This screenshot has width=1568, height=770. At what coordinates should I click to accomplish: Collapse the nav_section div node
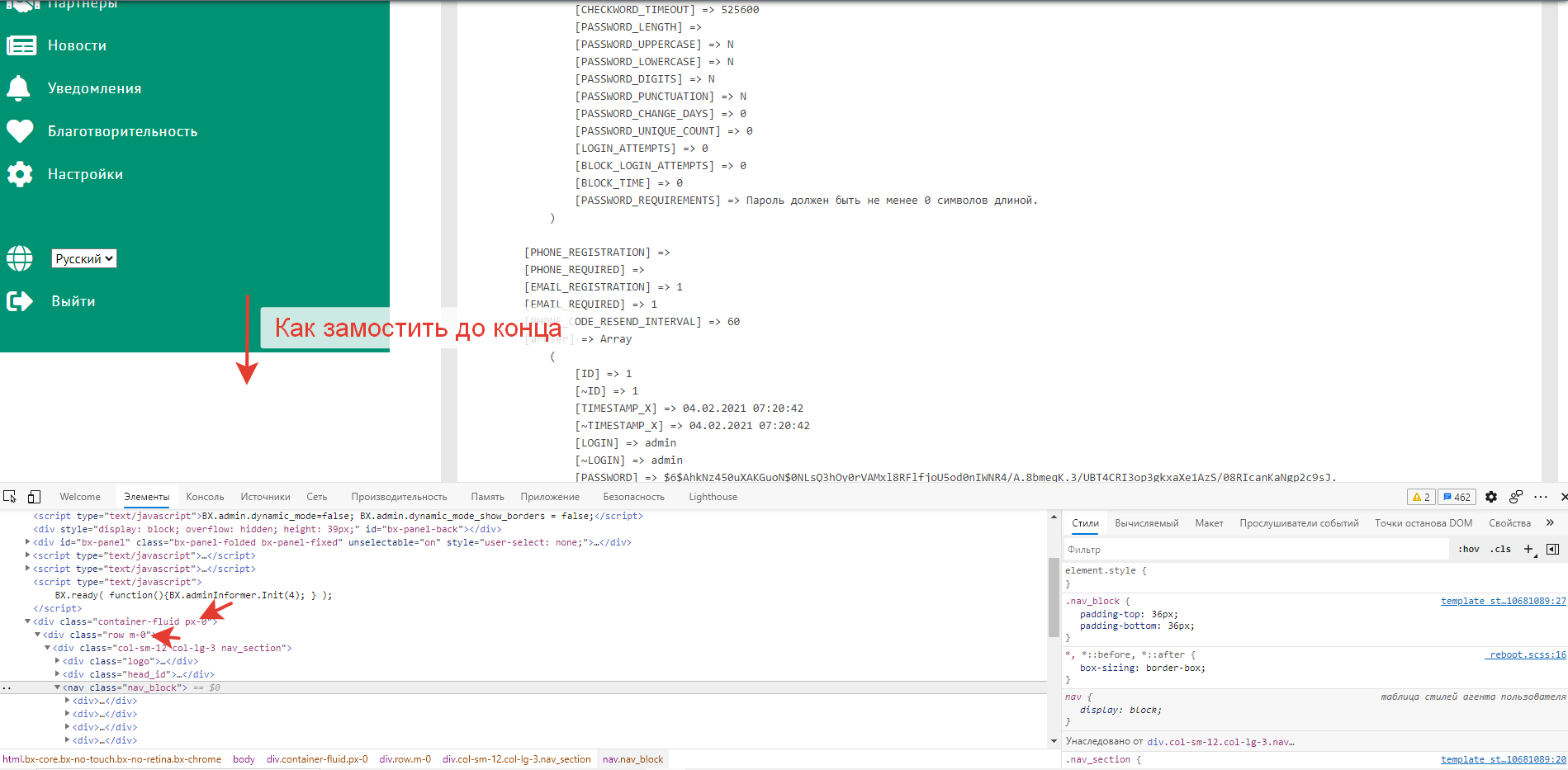point(48,648)
